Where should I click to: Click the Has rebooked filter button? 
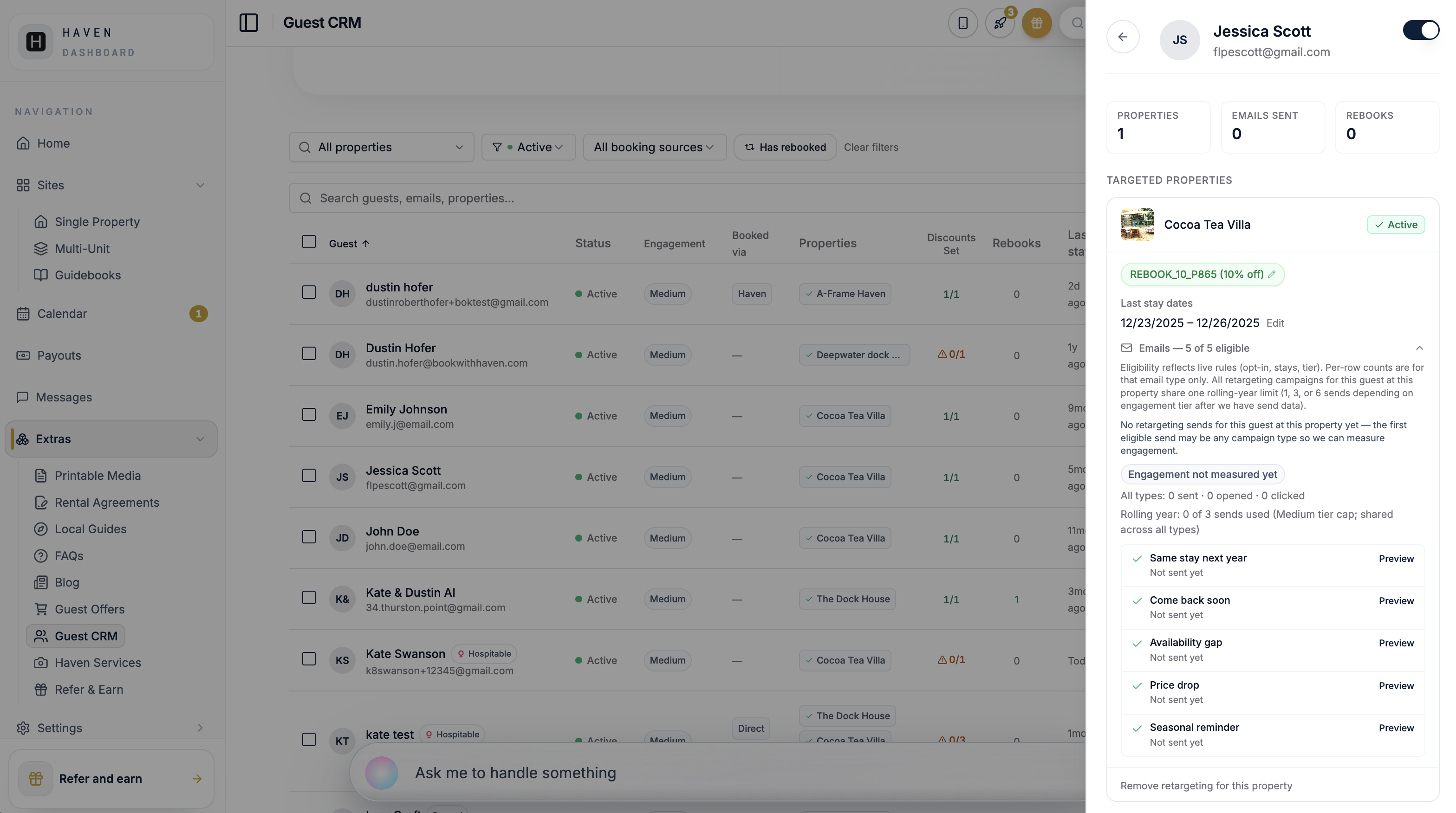pos(785,147)
